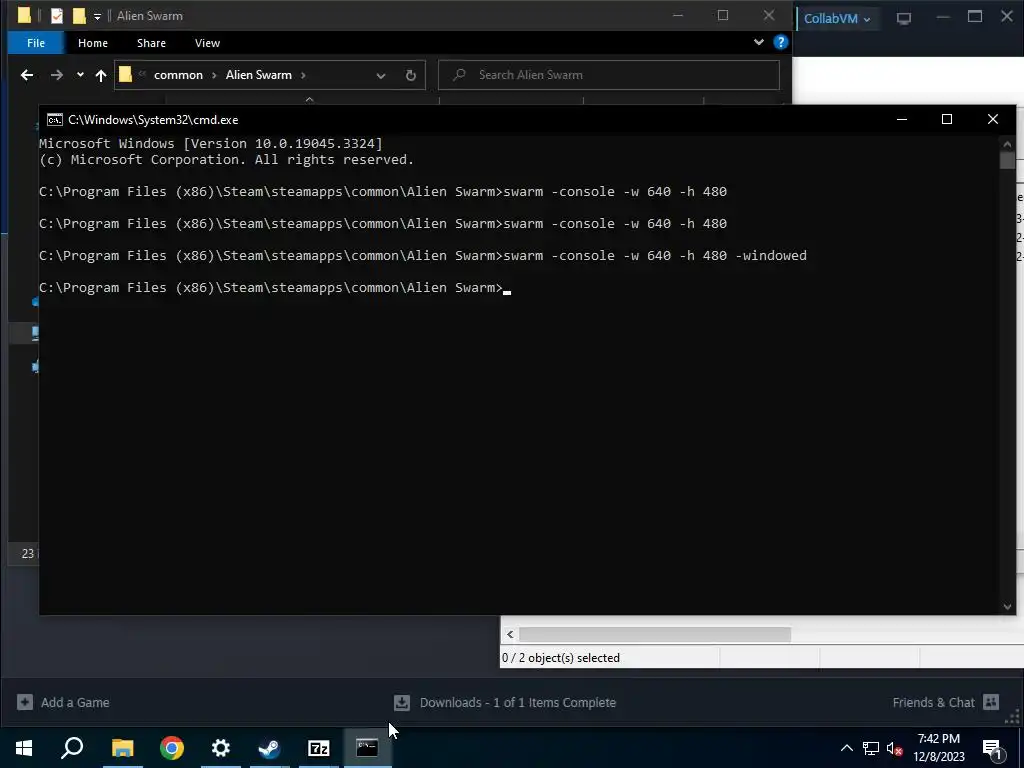The image size is (1024, 768).
Task: Click the monitor icon beside CollabVM
Action: 904,18
